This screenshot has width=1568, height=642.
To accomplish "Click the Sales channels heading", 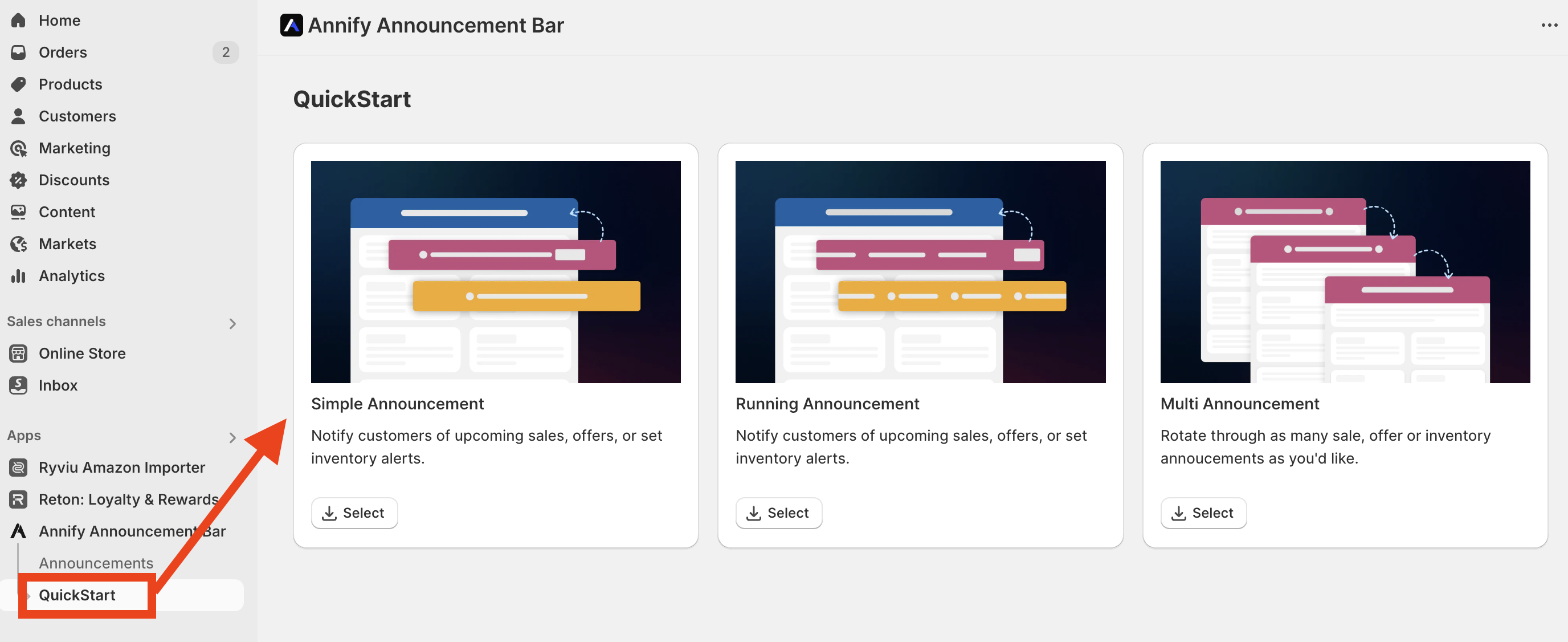I will pyautogui.click(x=56, y=321).
